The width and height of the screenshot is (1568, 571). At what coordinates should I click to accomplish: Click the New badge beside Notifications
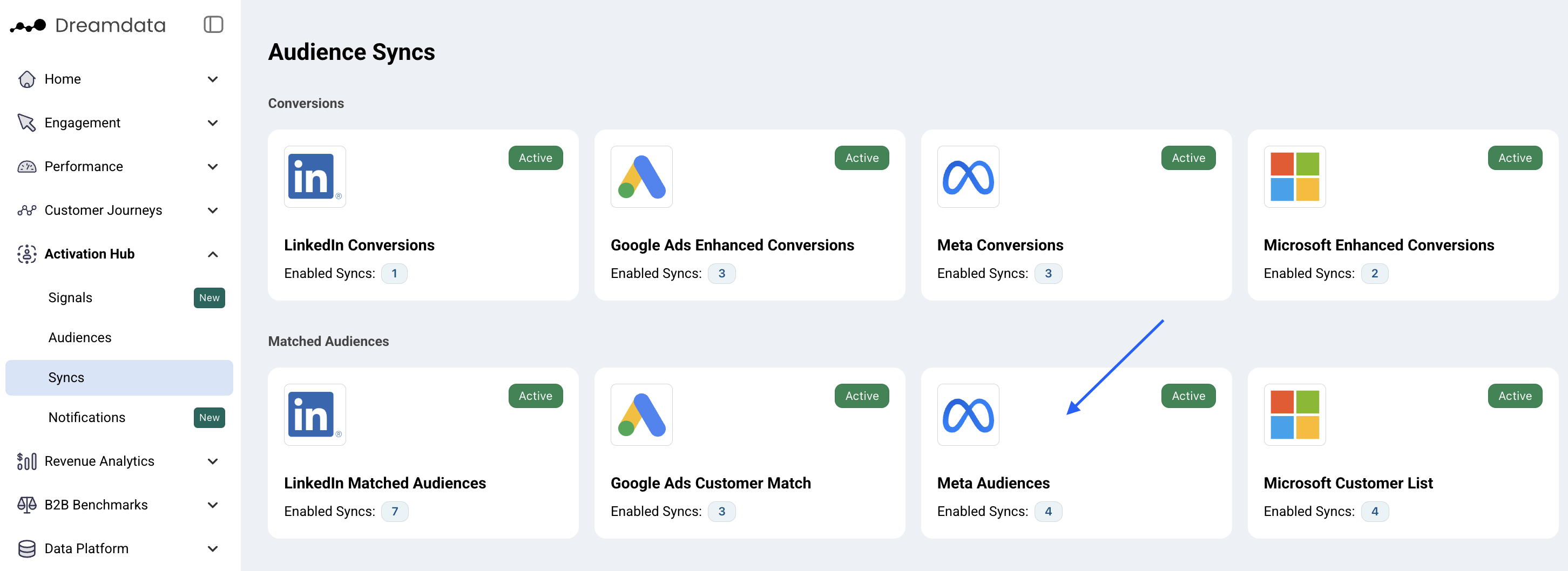pyautogui.click(x=209, y=418)
